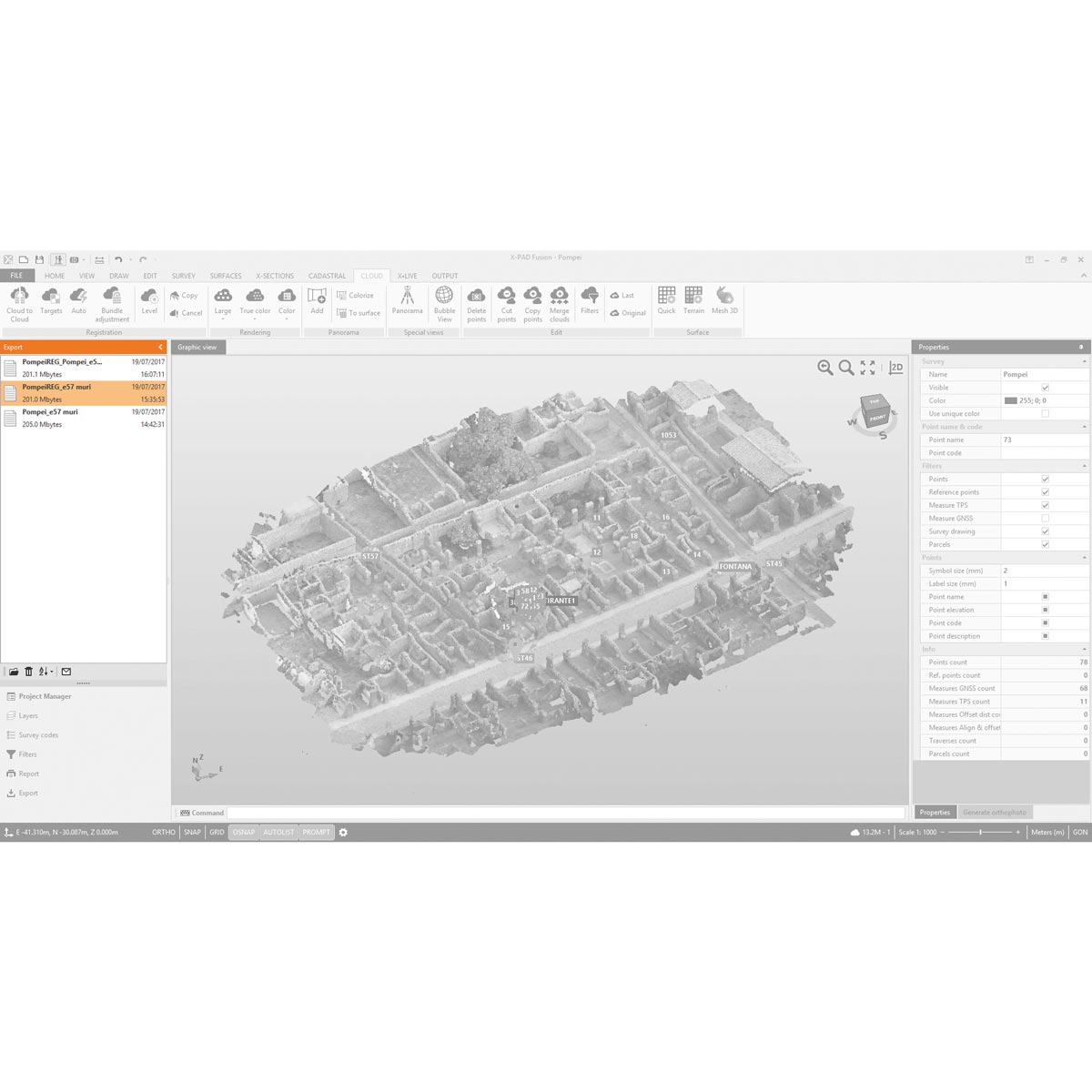Click the Terrain surface icon
The height and width of the screenshot is (1092, 1092).
693,297
